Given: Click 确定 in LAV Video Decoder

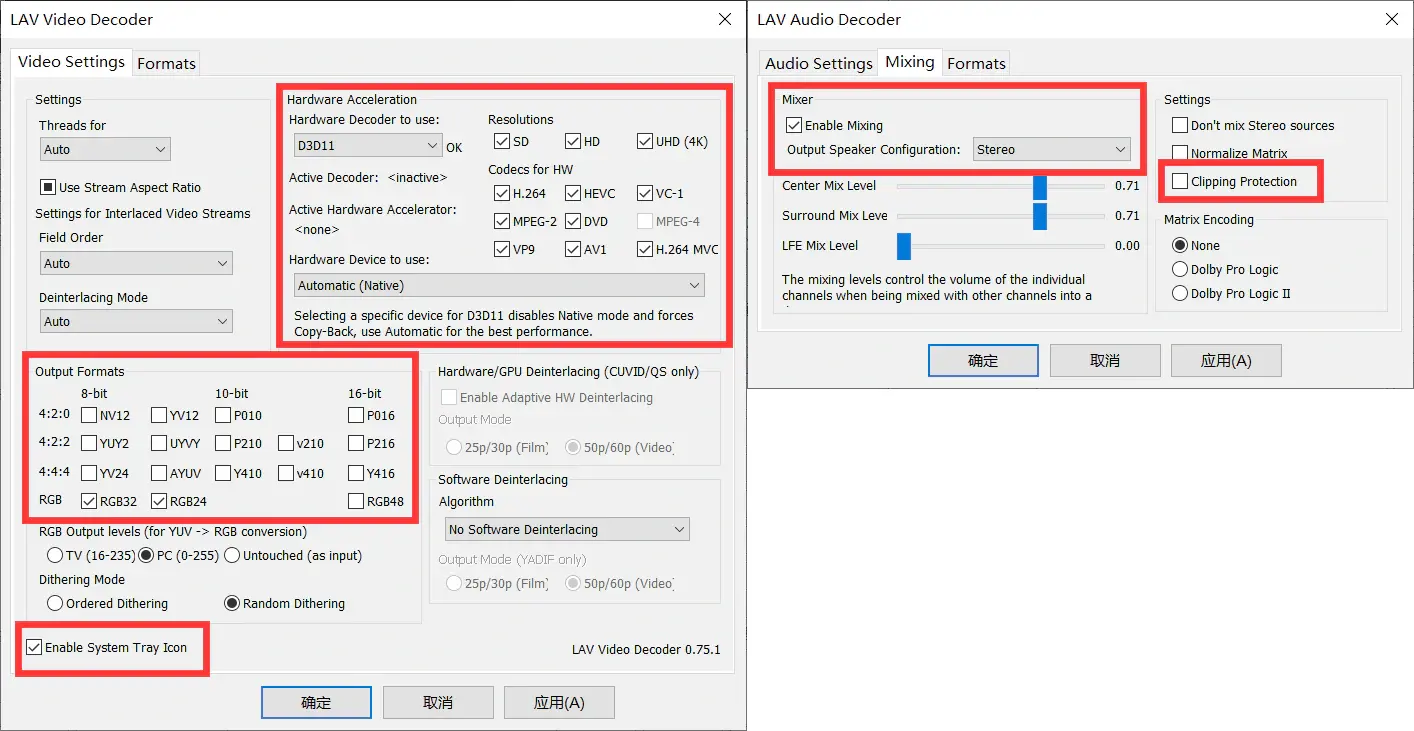Looking at the screenshot, I should pos(316,702).
